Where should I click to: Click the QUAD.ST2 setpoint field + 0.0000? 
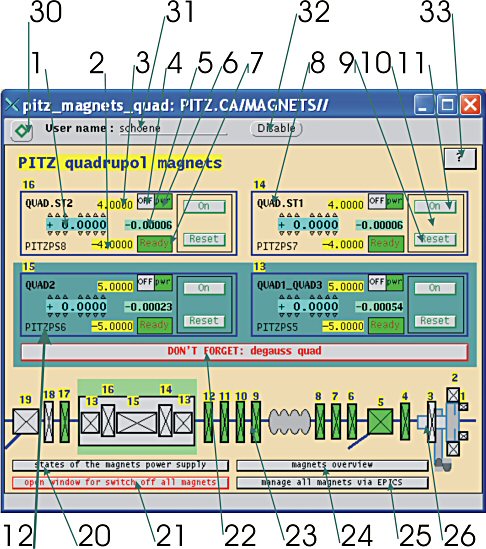[77, 225]
